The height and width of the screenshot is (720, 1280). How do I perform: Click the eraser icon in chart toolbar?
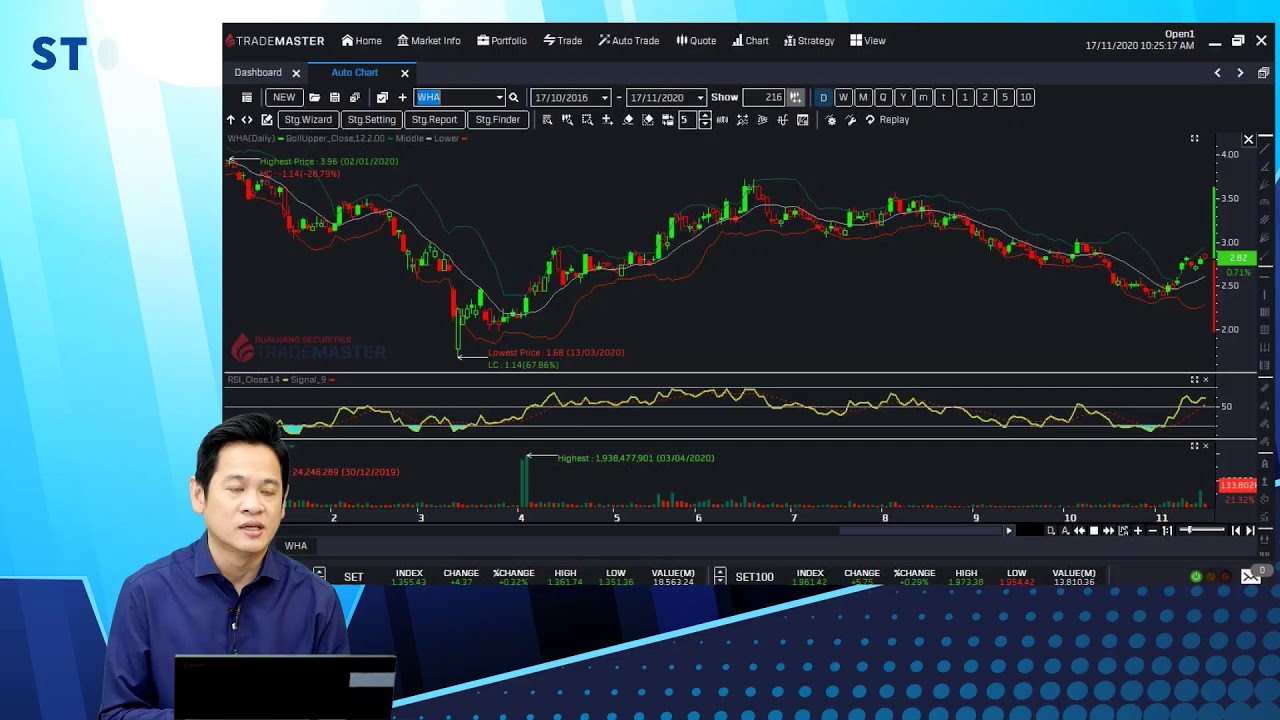[628, 119]
